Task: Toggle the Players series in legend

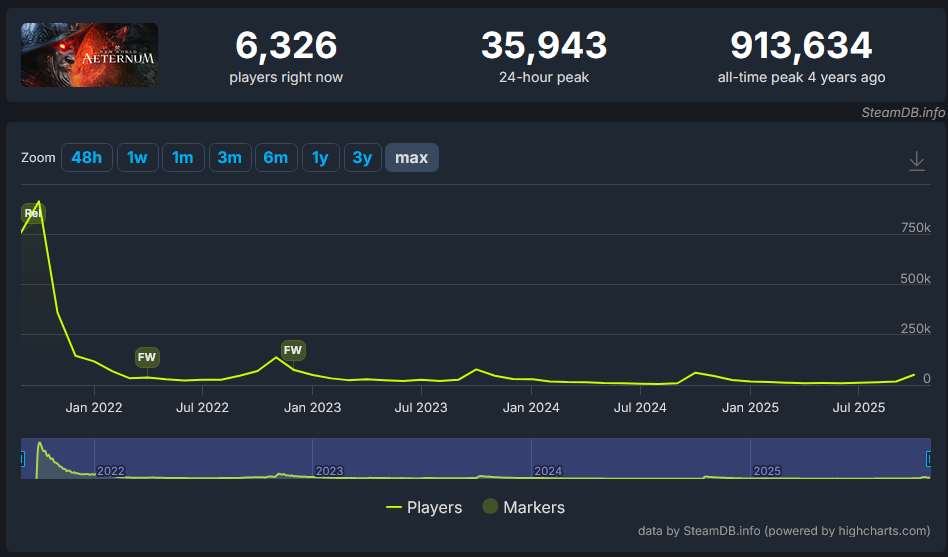Action: point(424,507)
